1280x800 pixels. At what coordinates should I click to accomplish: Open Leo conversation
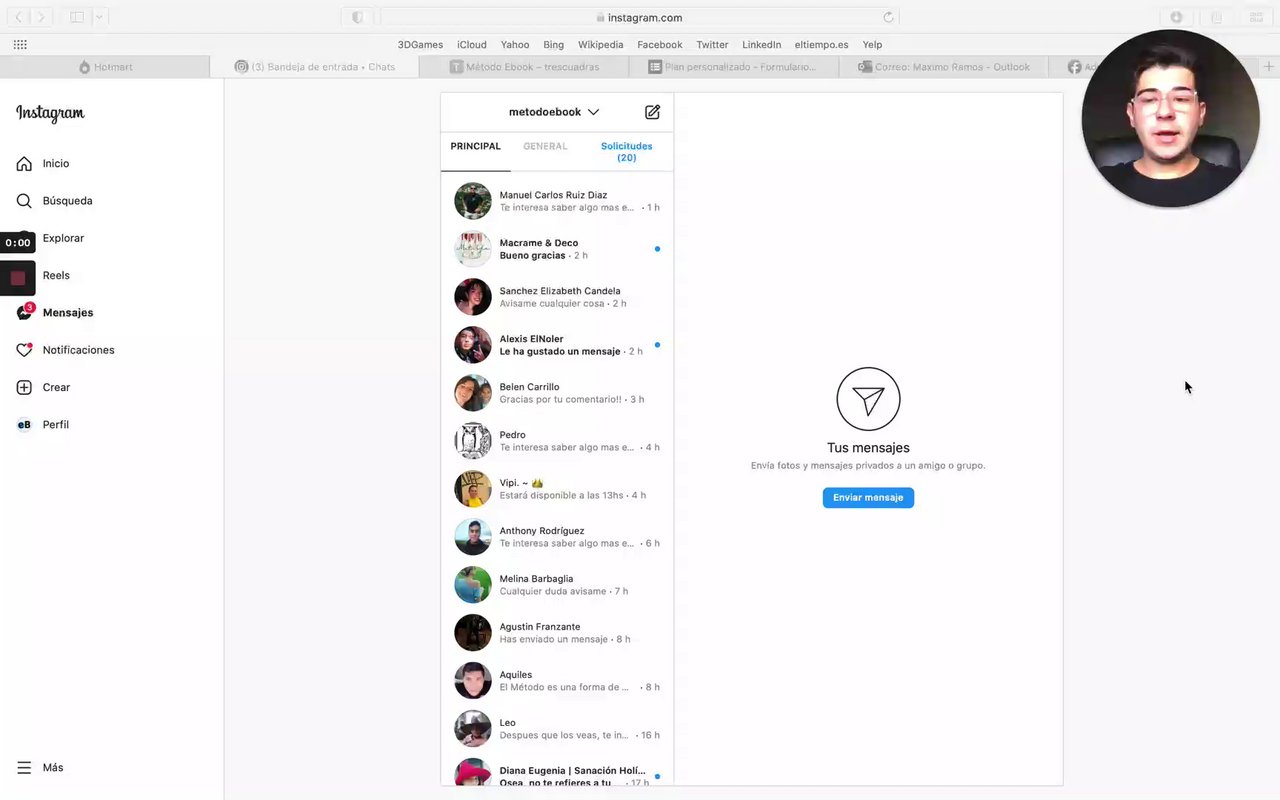557,729
